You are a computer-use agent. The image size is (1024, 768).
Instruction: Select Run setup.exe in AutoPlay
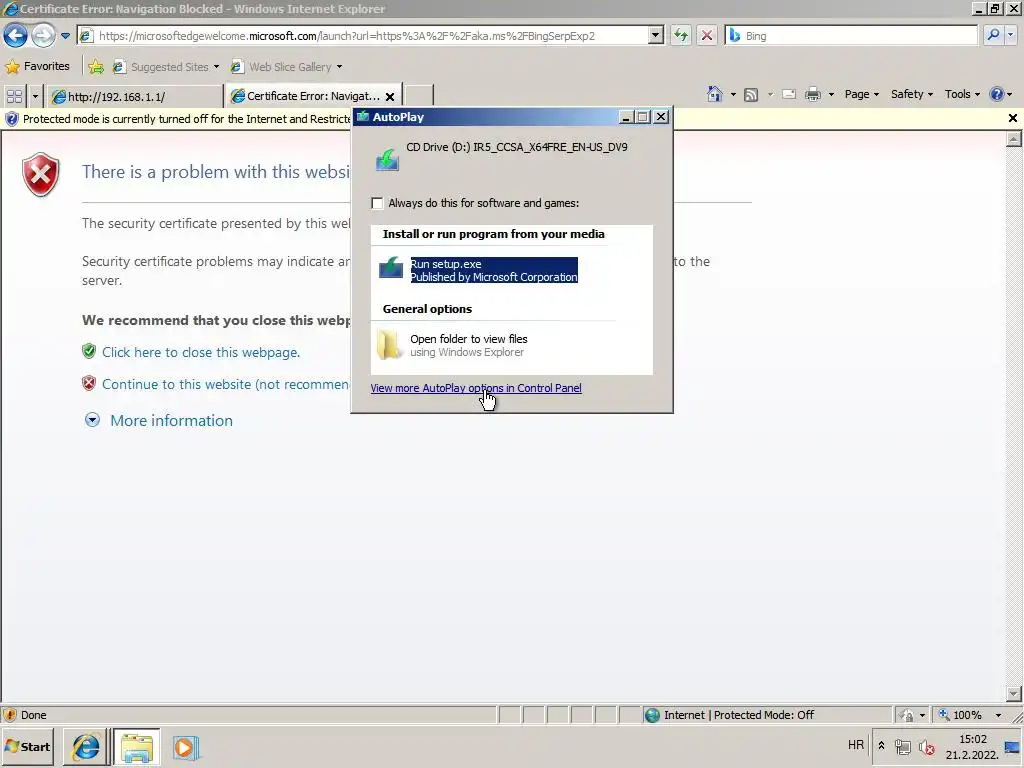pos(494,270)
